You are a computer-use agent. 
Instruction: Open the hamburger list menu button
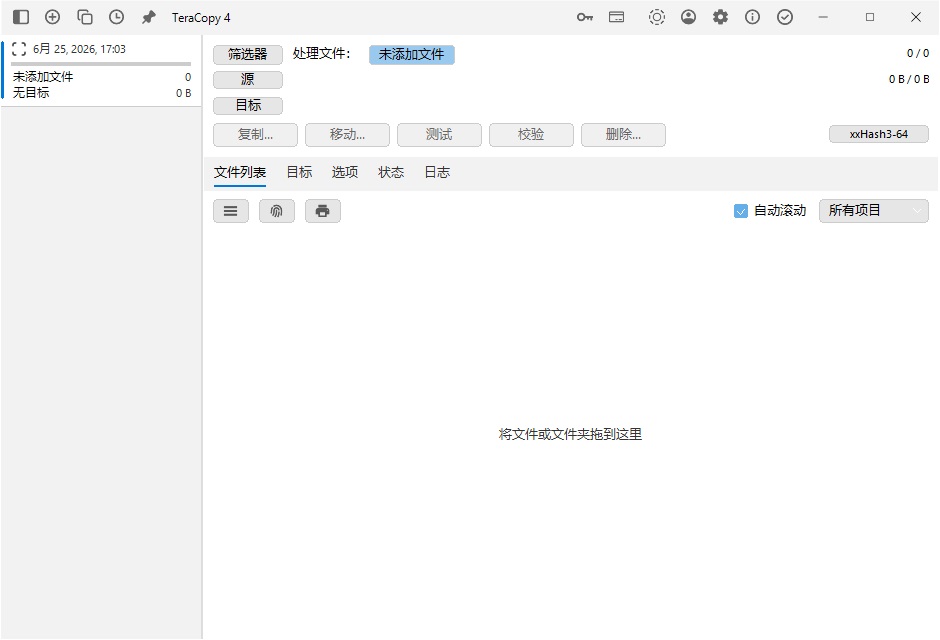[231, 211]
